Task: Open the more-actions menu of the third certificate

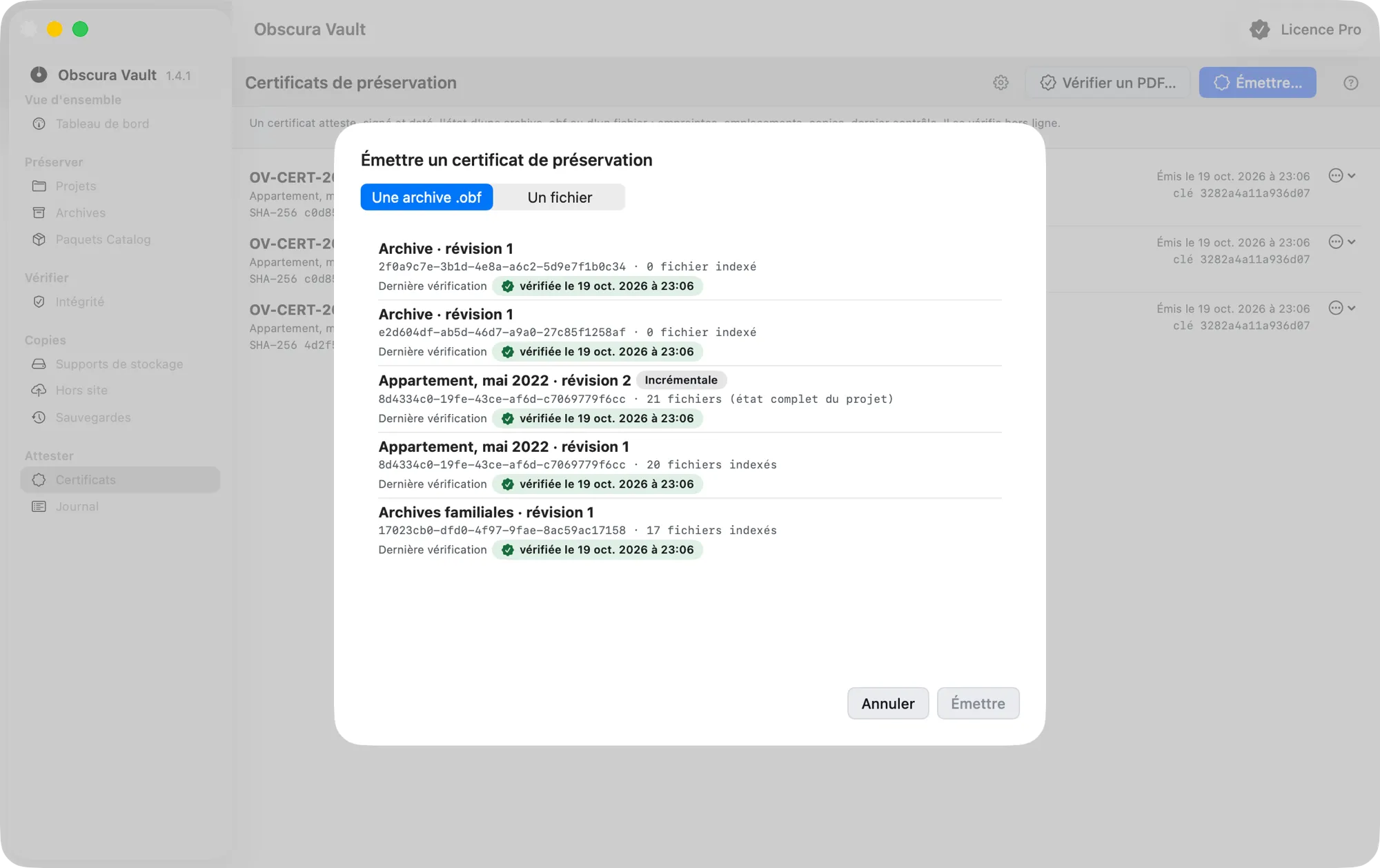Action: pos(1342,308)
